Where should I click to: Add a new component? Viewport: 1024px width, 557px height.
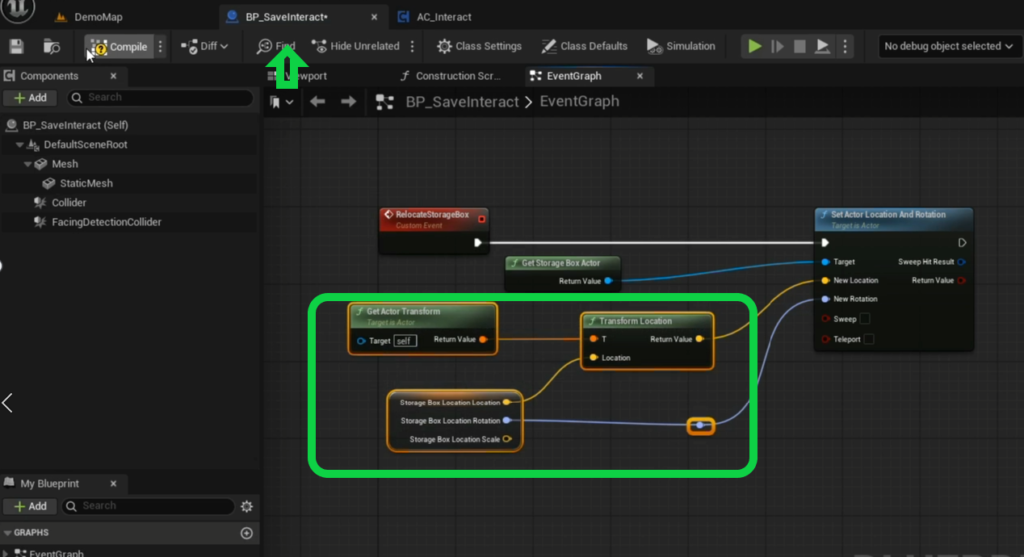click(30, 97)
